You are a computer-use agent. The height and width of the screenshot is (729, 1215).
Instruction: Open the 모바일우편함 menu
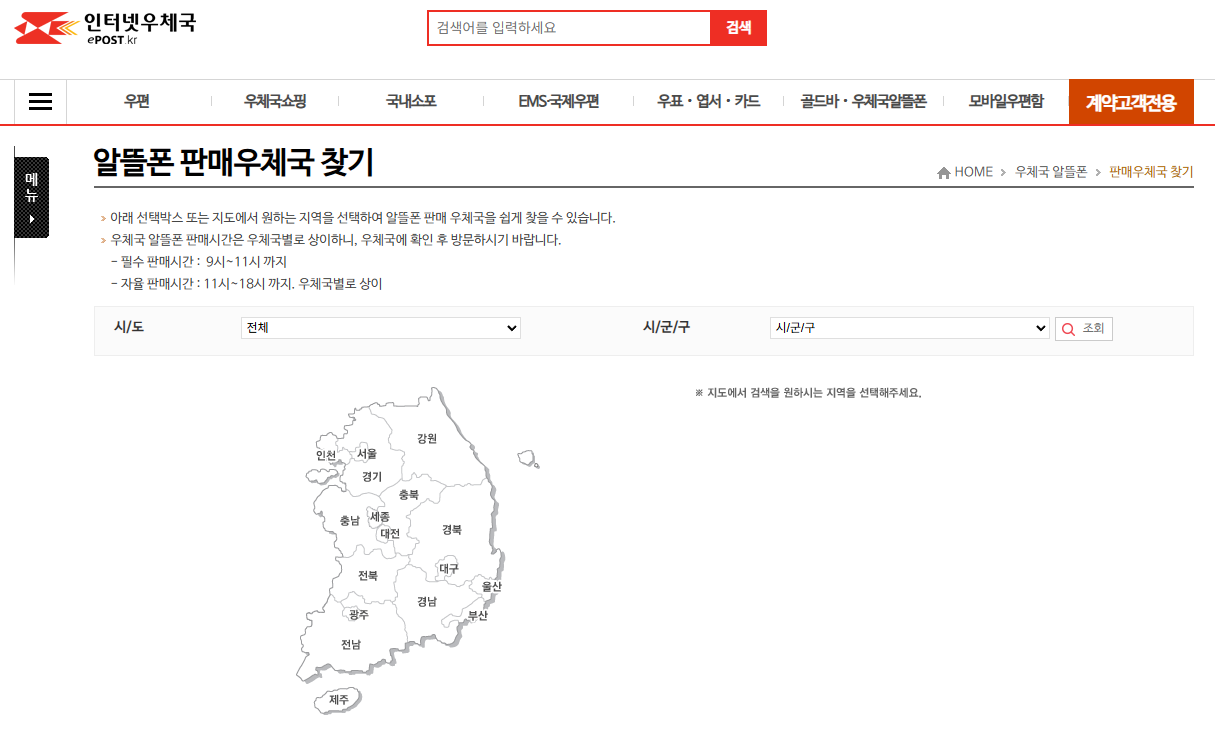click(x=1006, y=101)
